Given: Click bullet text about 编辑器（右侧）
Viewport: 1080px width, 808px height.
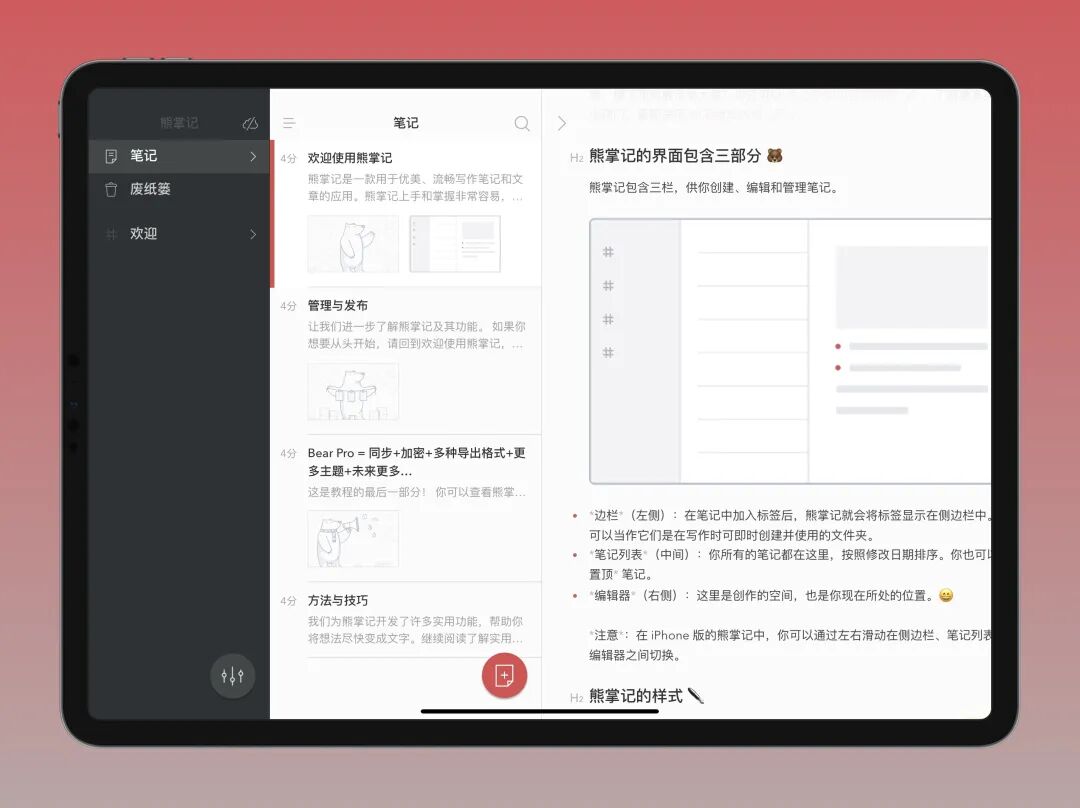Looking at the screenshot, I should coord(771,596).
